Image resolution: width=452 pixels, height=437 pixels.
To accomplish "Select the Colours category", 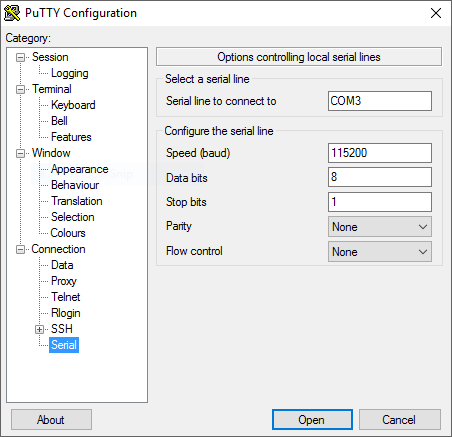I will pyautogui.click(x=68, y=233).
